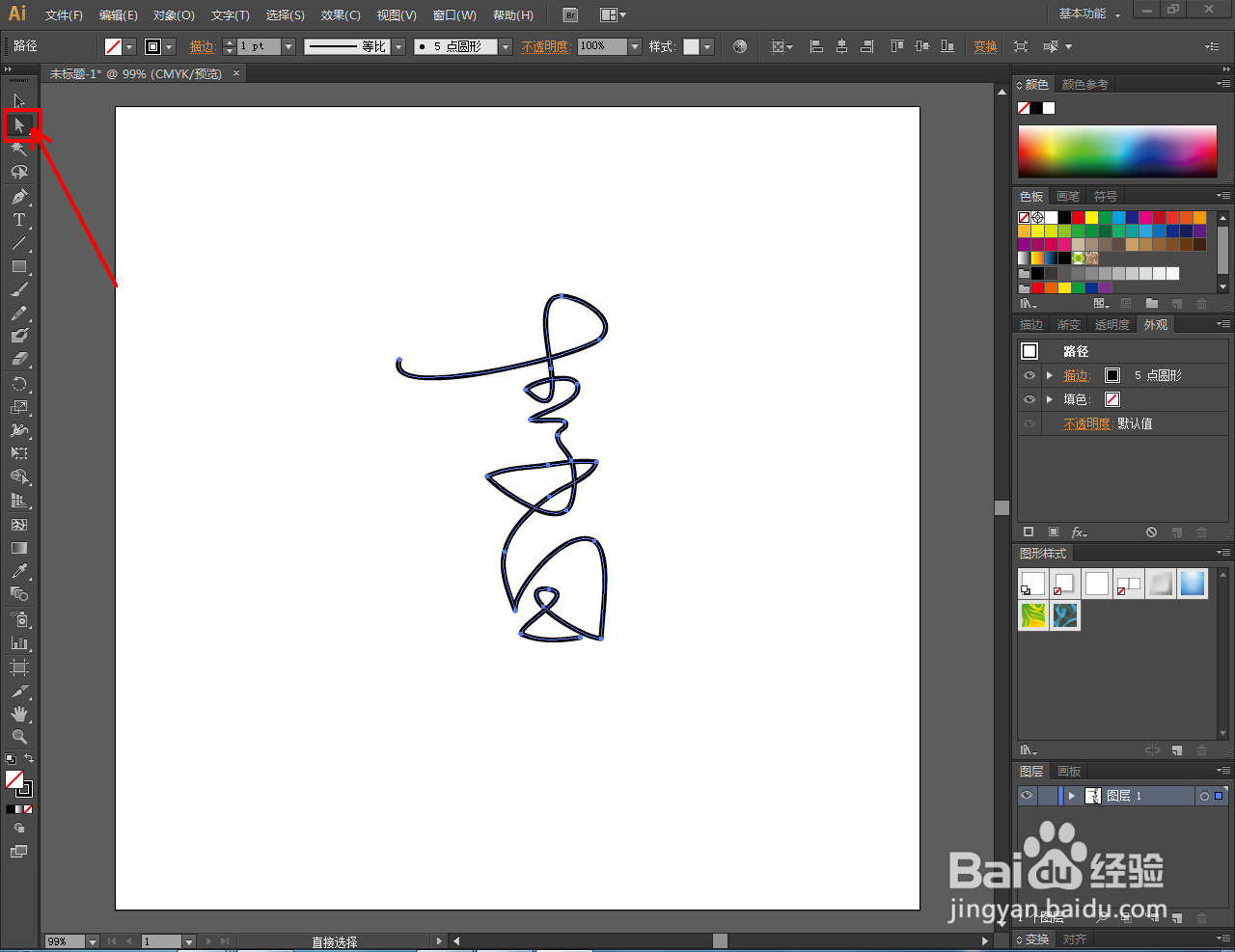
Task: Select the Type tool
Action: [x=19, y=220]
